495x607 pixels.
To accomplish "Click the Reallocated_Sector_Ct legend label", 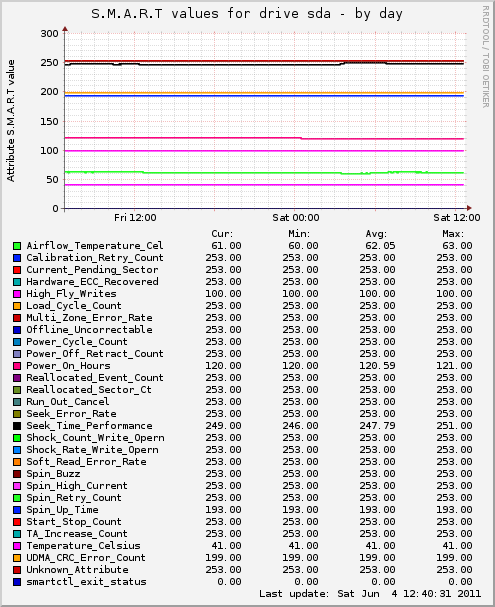I will [x=89, y=390].
